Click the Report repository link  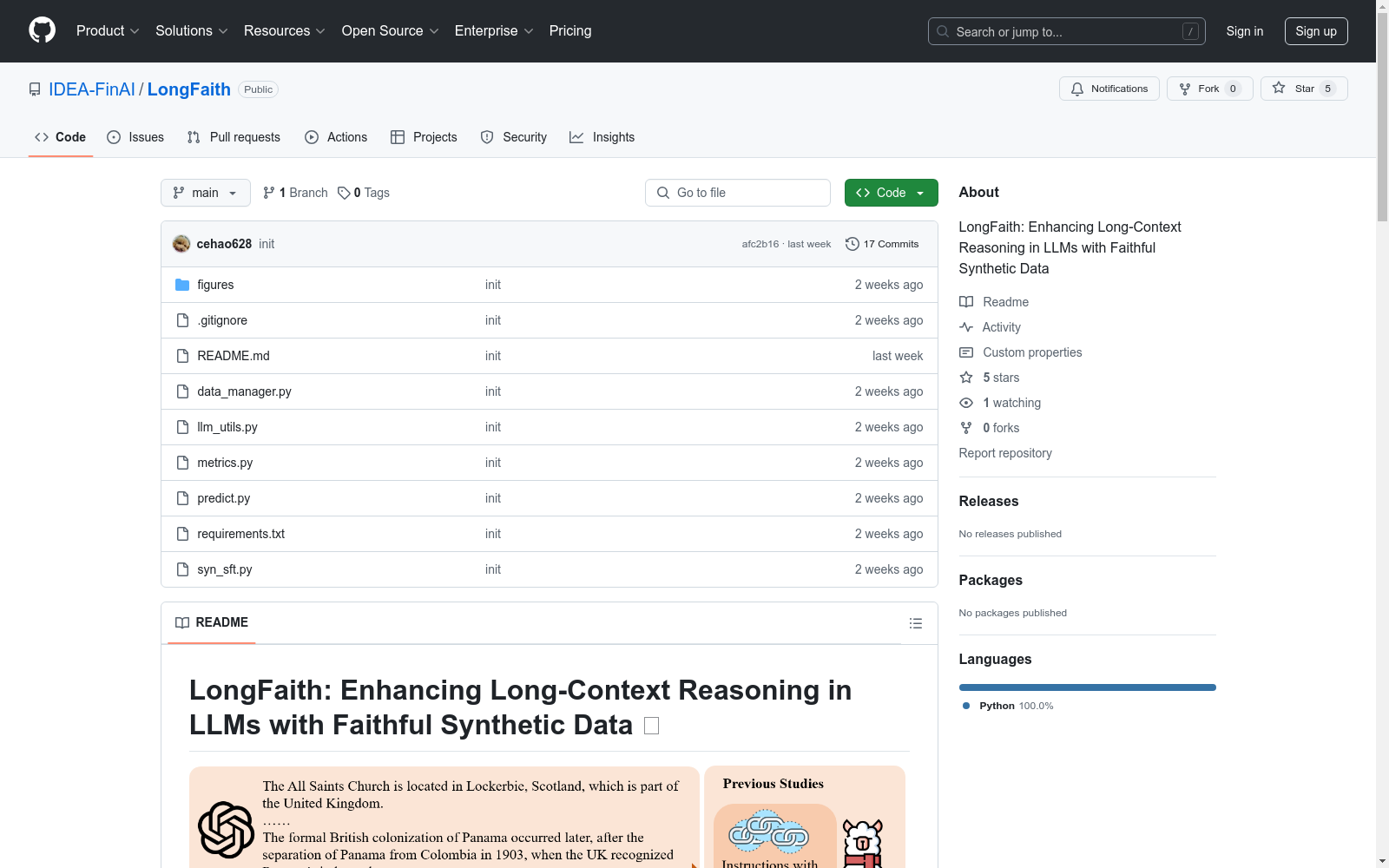[1005, 453]
